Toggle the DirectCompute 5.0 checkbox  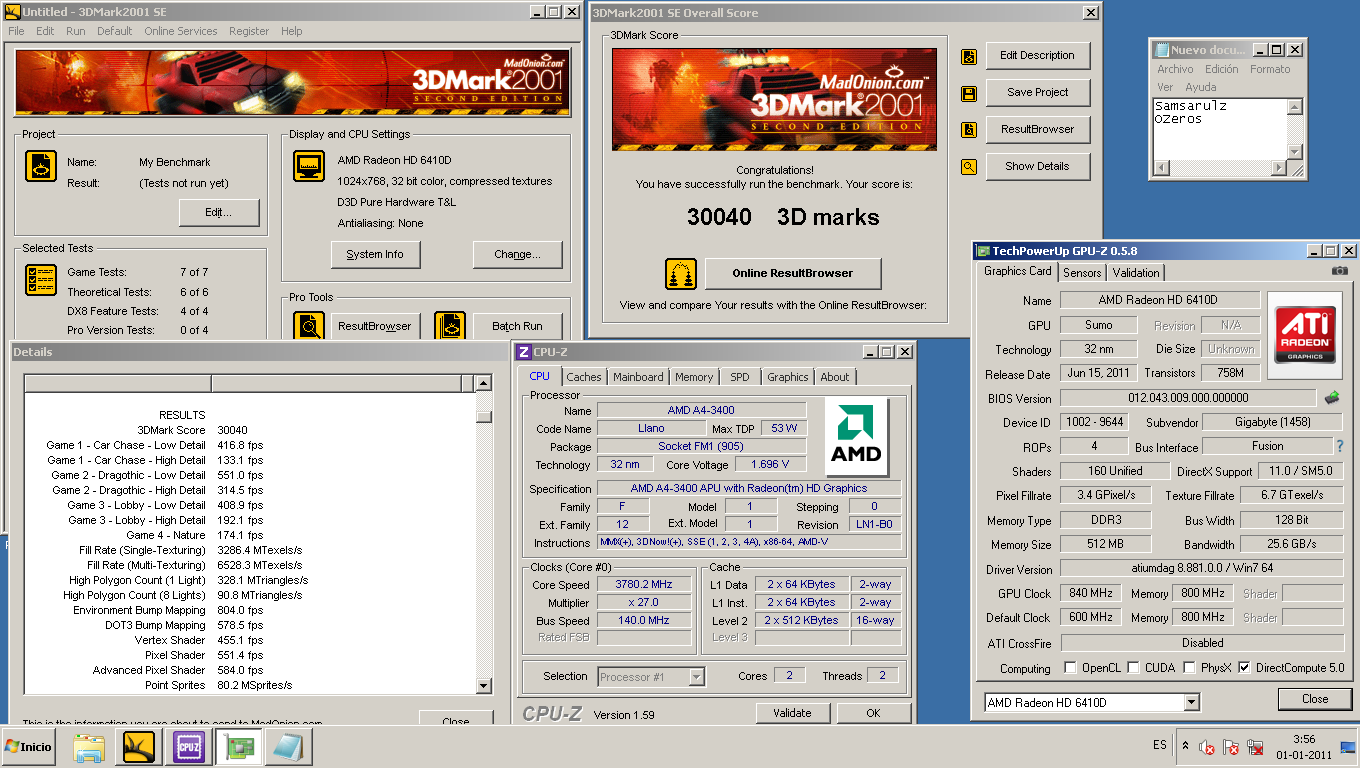1245,668
